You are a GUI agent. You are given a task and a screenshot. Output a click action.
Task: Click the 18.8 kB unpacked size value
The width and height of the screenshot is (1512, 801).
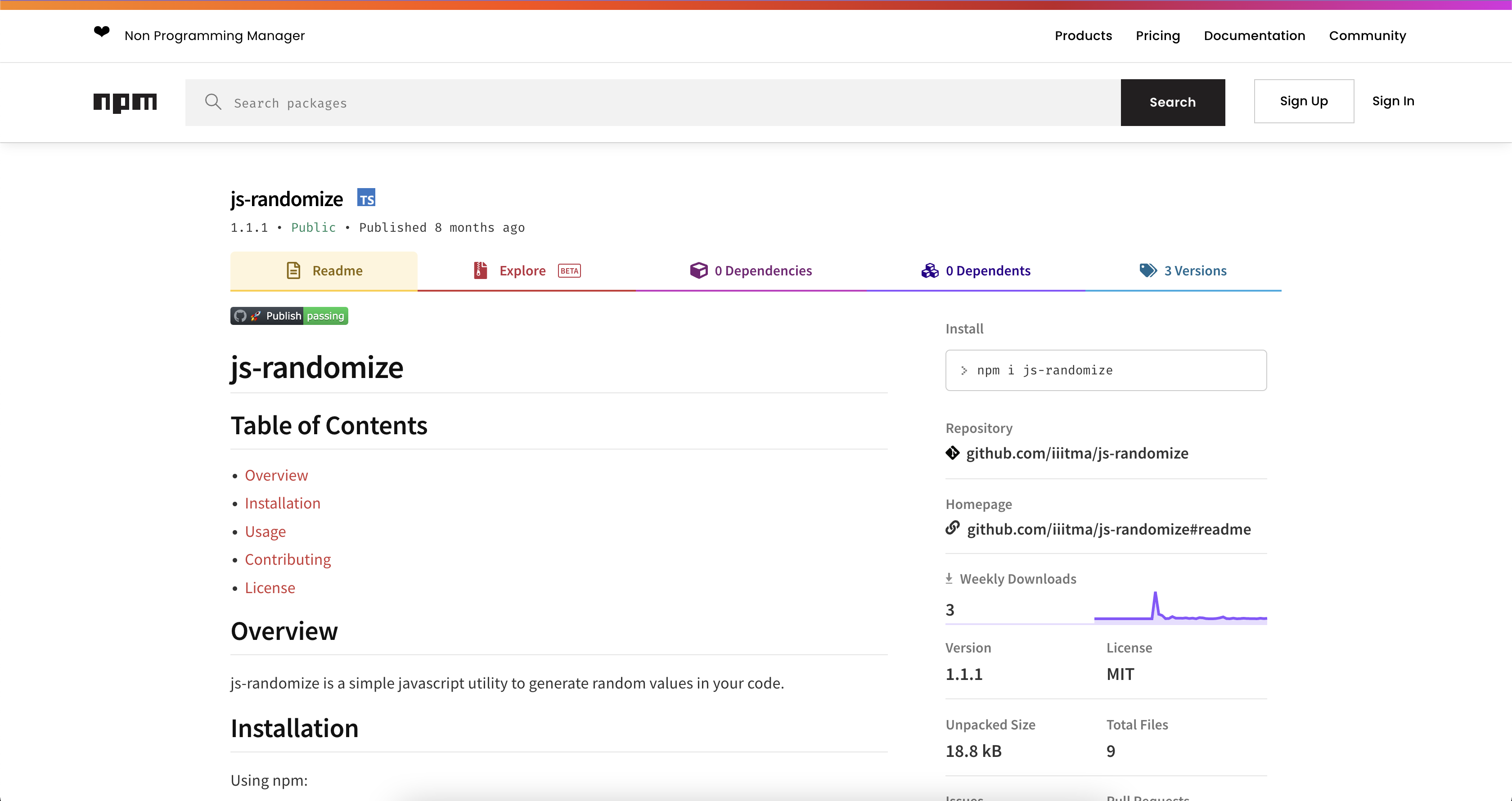pyautogui.click(x=973, y=751)
